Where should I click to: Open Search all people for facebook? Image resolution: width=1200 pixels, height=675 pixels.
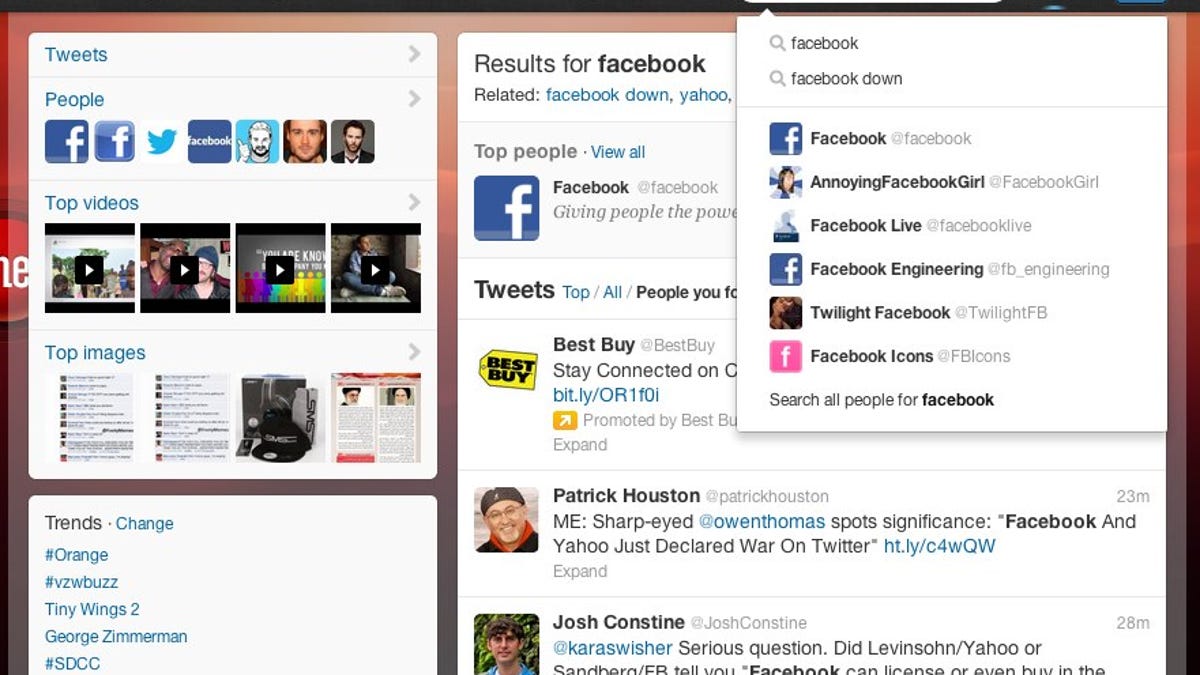(x=881, y=400)
